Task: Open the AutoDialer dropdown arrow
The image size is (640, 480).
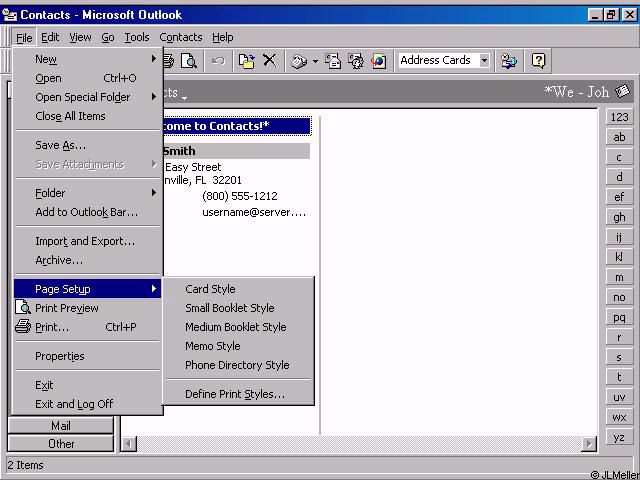Action: coord(315,61)
